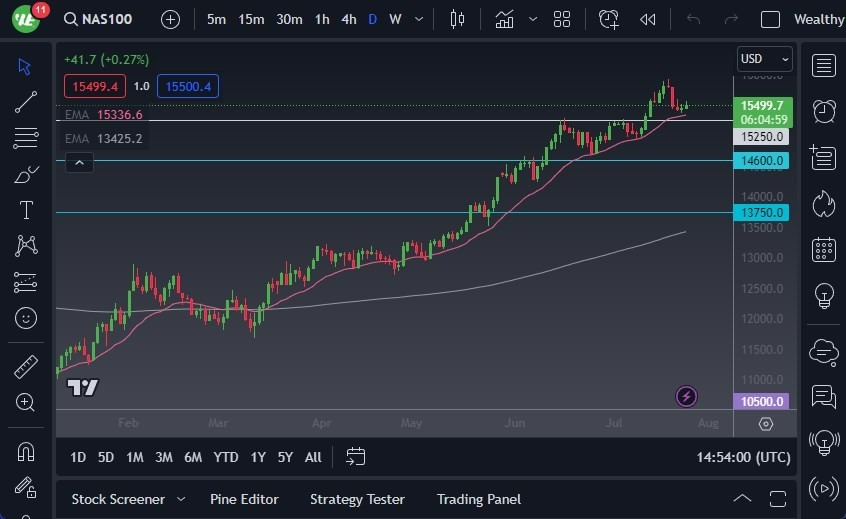
Task: Select the layout setup square icon
Action: 770,20
